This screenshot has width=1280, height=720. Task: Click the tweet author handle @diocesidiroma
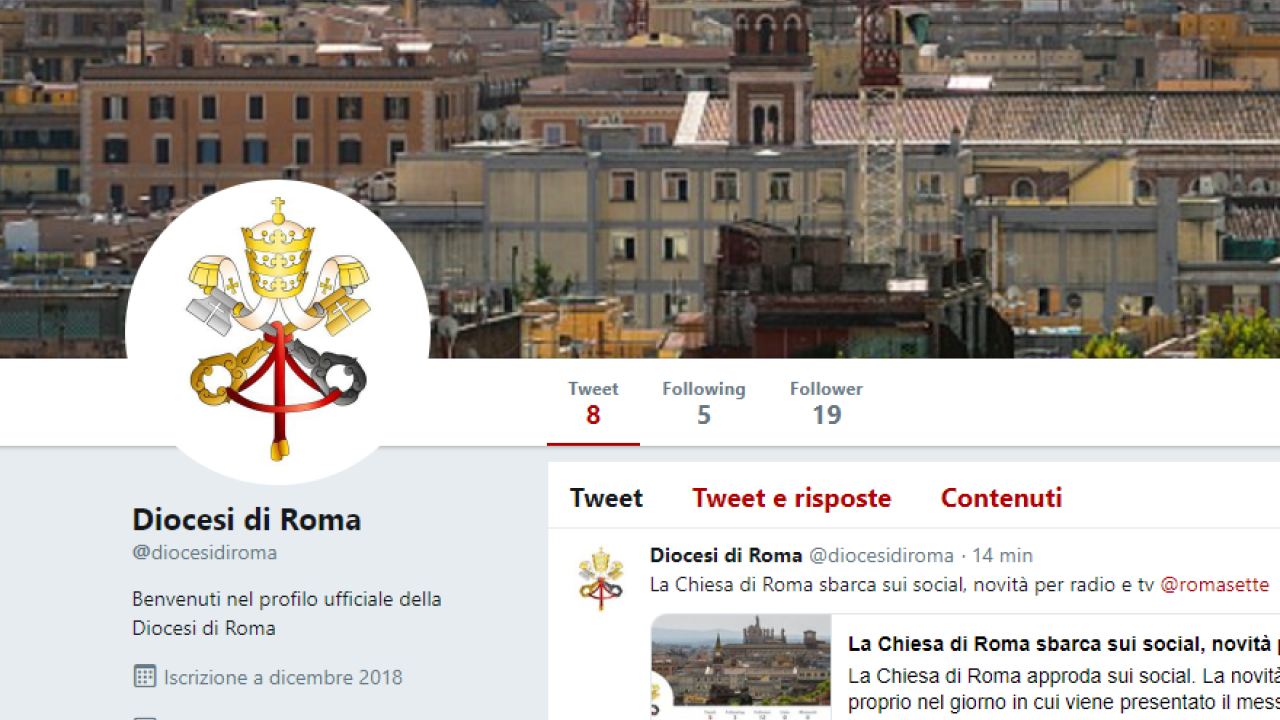[x=881, y=555]
